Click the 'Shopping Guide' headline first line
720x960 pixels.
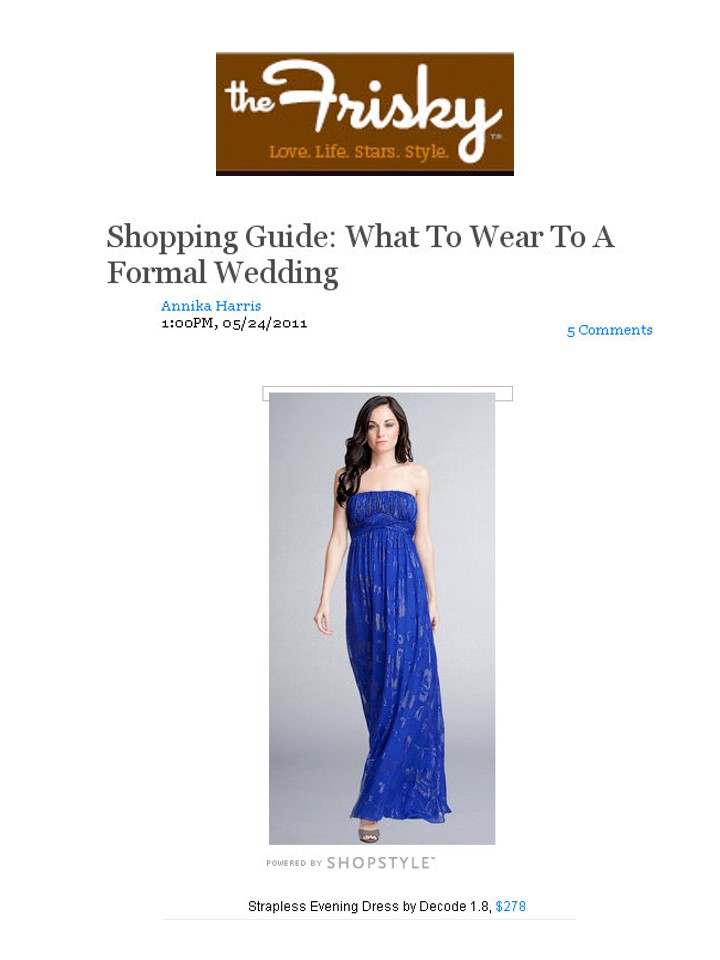point(361,236)
